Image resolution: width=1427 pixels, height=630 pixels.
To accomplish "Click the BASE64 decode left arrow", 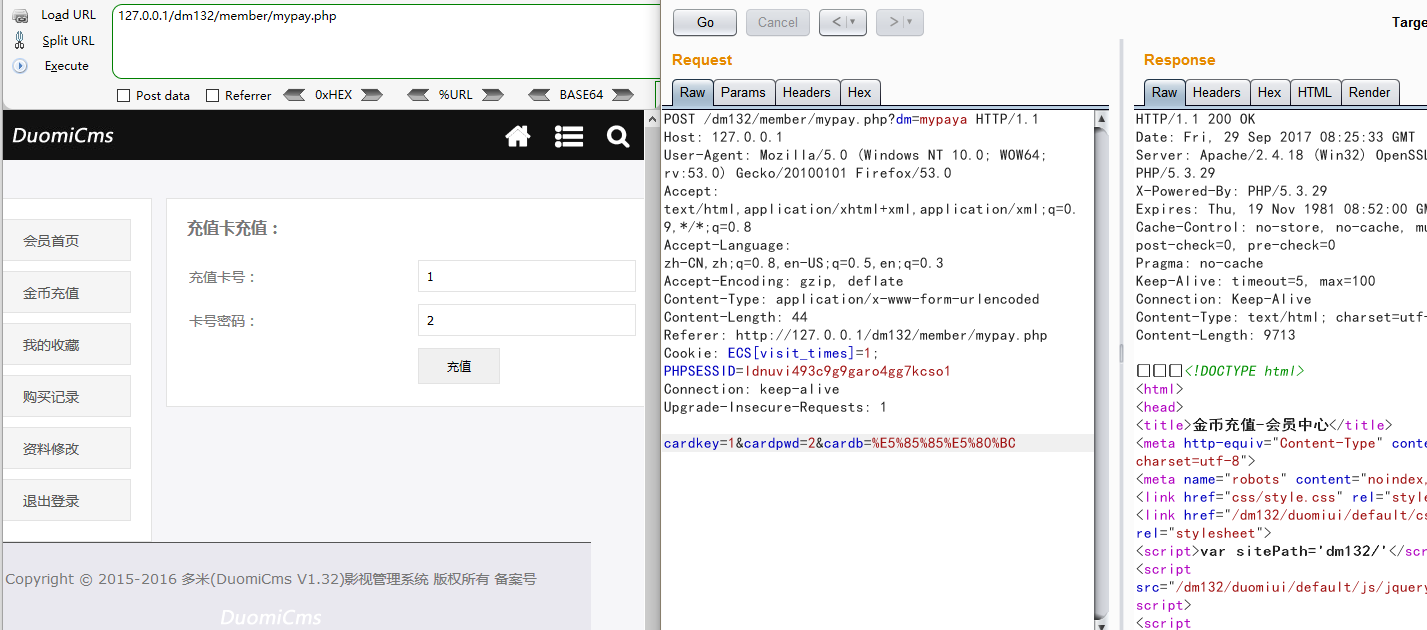I will [540, 95].
